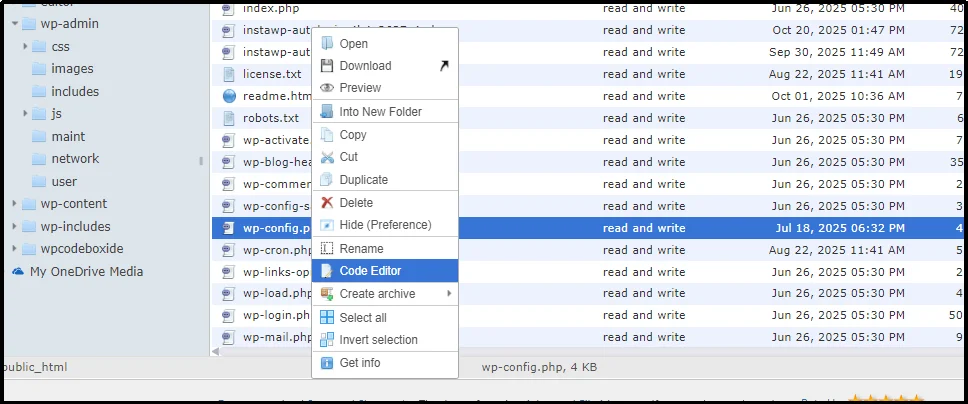Click the Oct 20, 2025 01:47 PM date
Viewport: 968px width, 404px height.
[838, 30]
